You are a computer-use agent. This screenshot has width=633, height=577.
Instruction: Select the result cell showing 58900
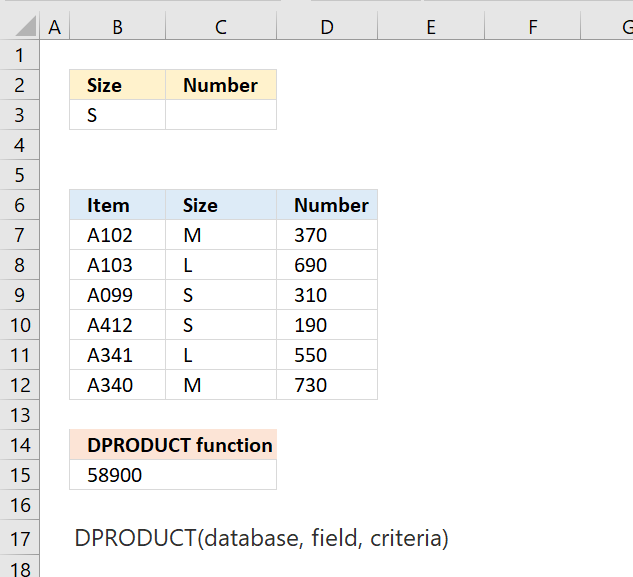[173, 475]
